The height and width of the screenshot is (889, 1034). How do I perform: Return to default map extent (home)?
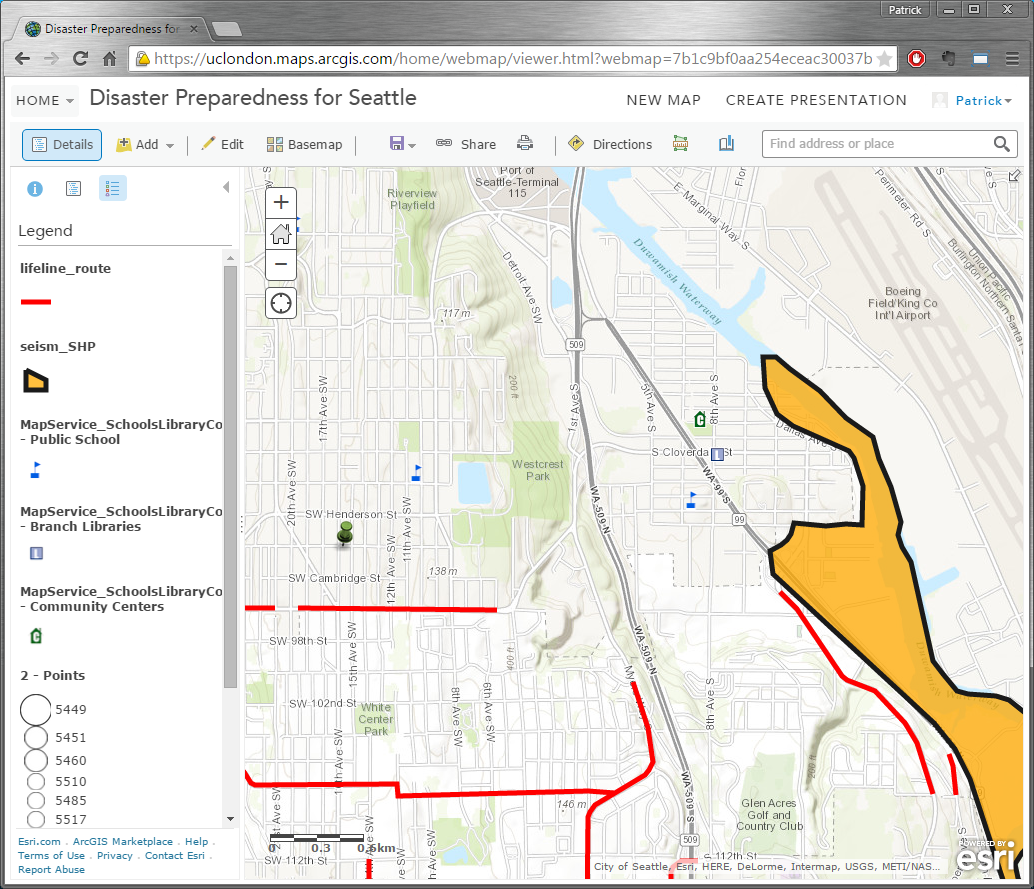pyautogui.click(x=281, y=234)
